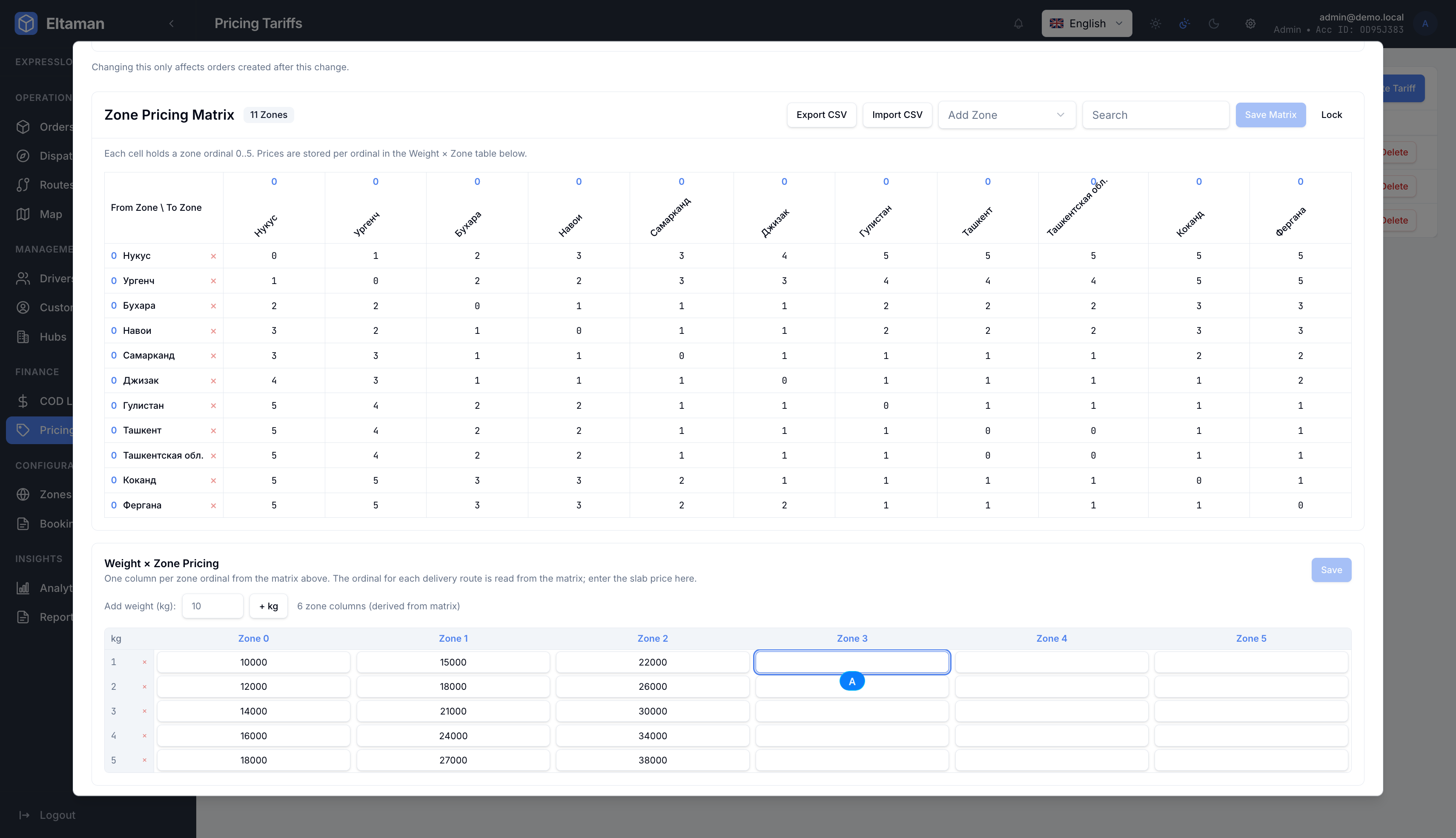
Task: Click the Import CSV button
Action: [897, 115]
